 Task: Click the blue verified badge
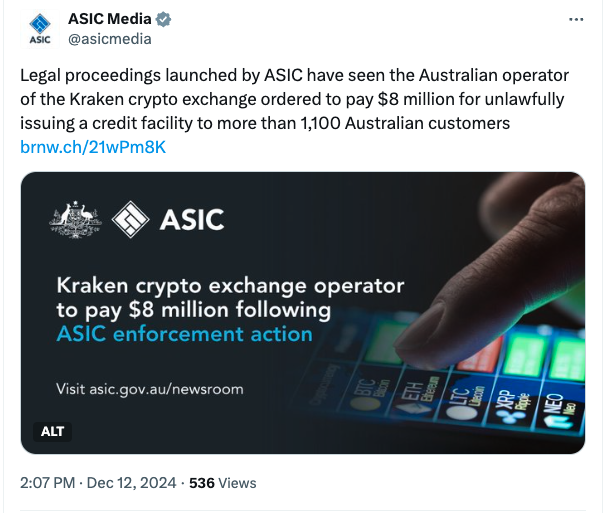pyautogui.click(x=163, y=20)
